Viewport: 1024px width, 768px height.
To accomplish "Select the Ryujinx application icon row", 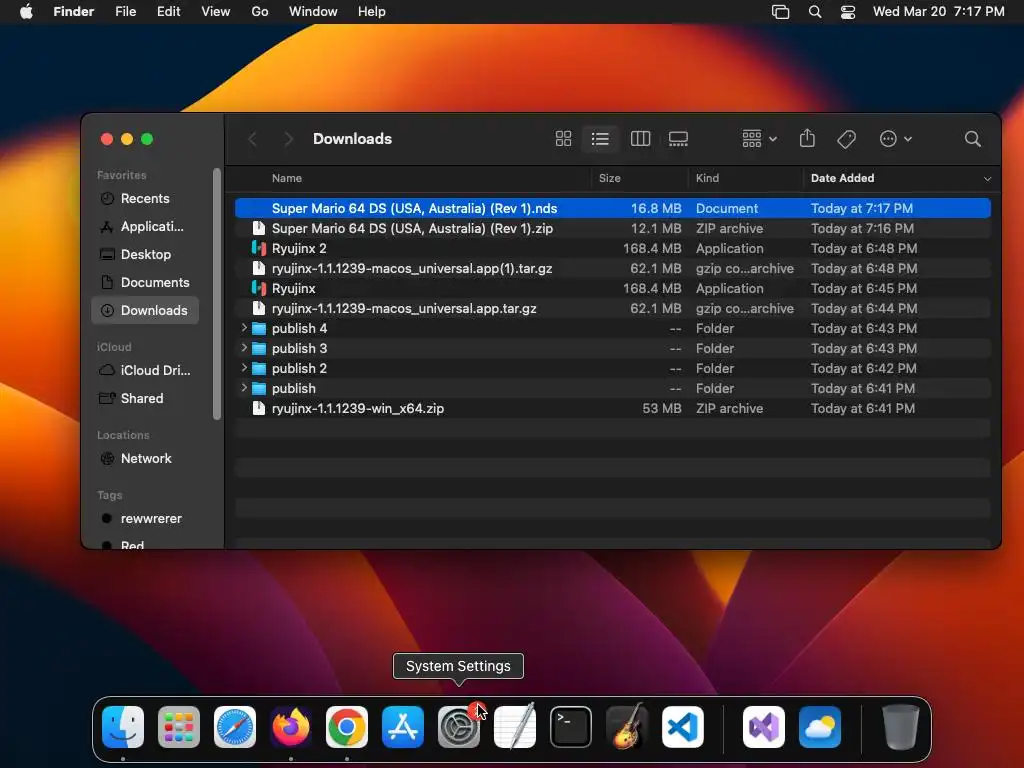I will tap(613, 288).
